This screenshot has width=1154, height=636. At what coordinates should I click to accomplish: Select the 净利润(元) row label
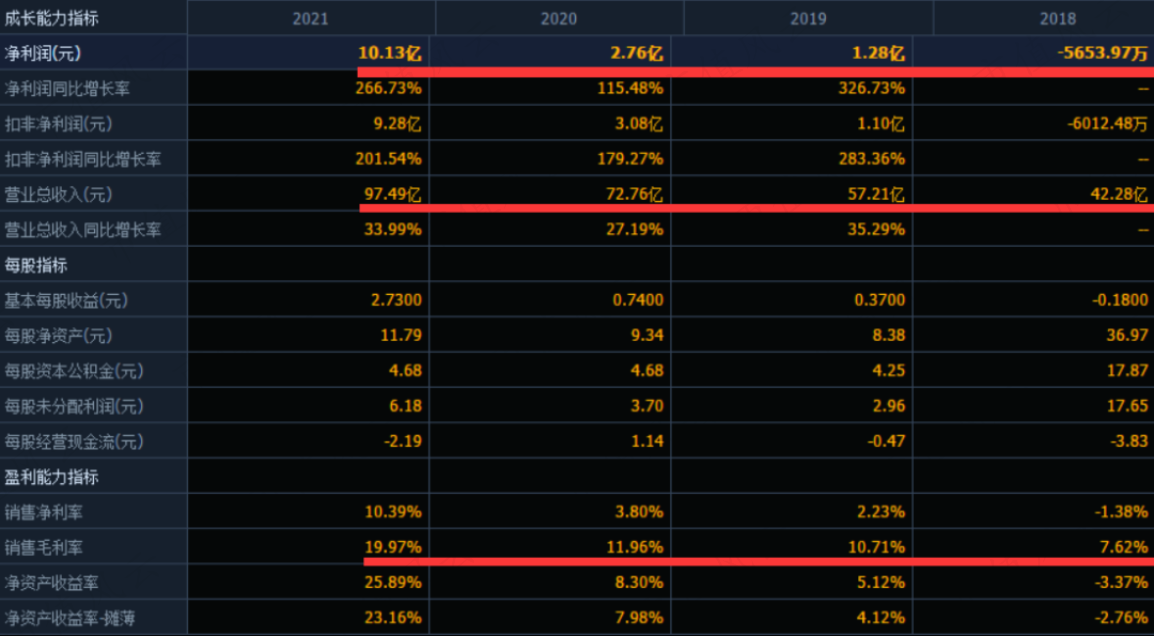click(x=43, y=53)
